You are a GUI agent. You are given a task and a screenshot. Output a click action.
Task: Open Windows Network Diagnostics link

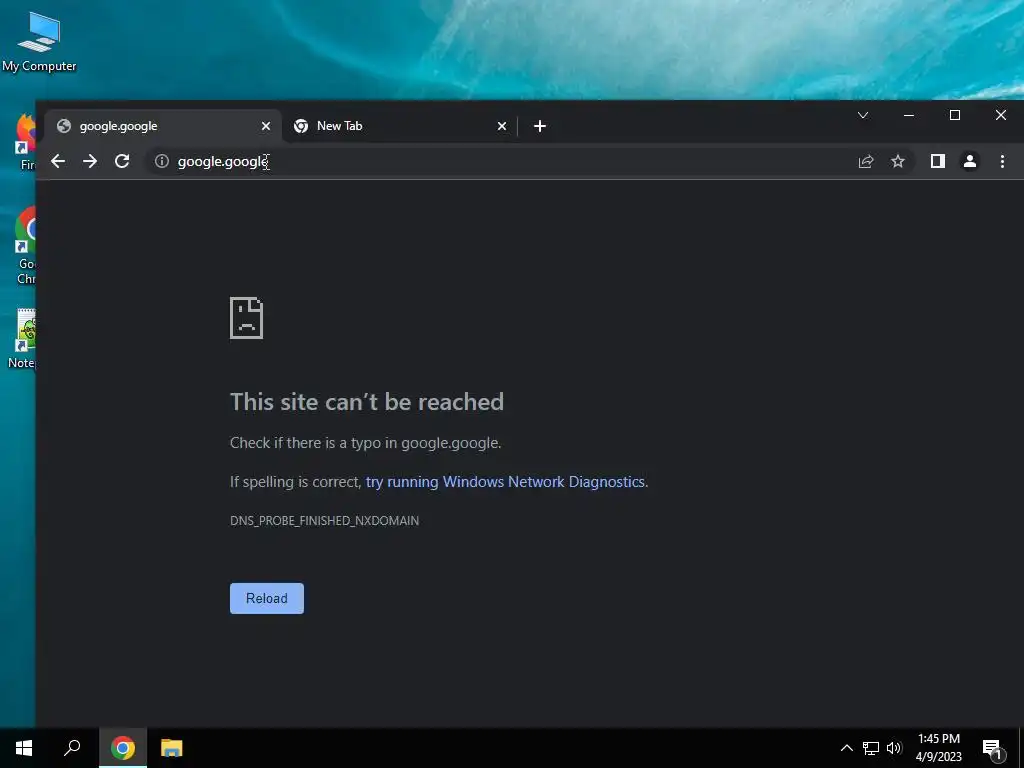[x=505, y=482]
